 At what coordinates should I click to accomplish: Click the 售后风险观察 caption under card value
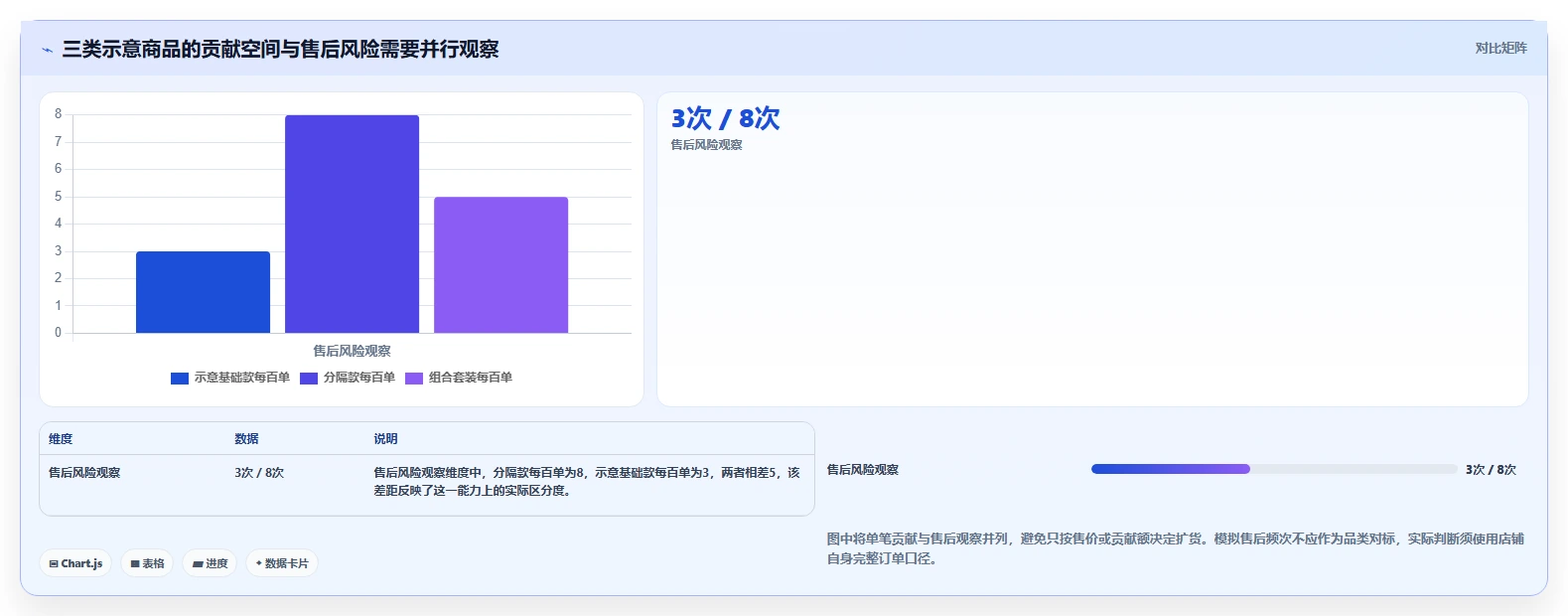706,145
